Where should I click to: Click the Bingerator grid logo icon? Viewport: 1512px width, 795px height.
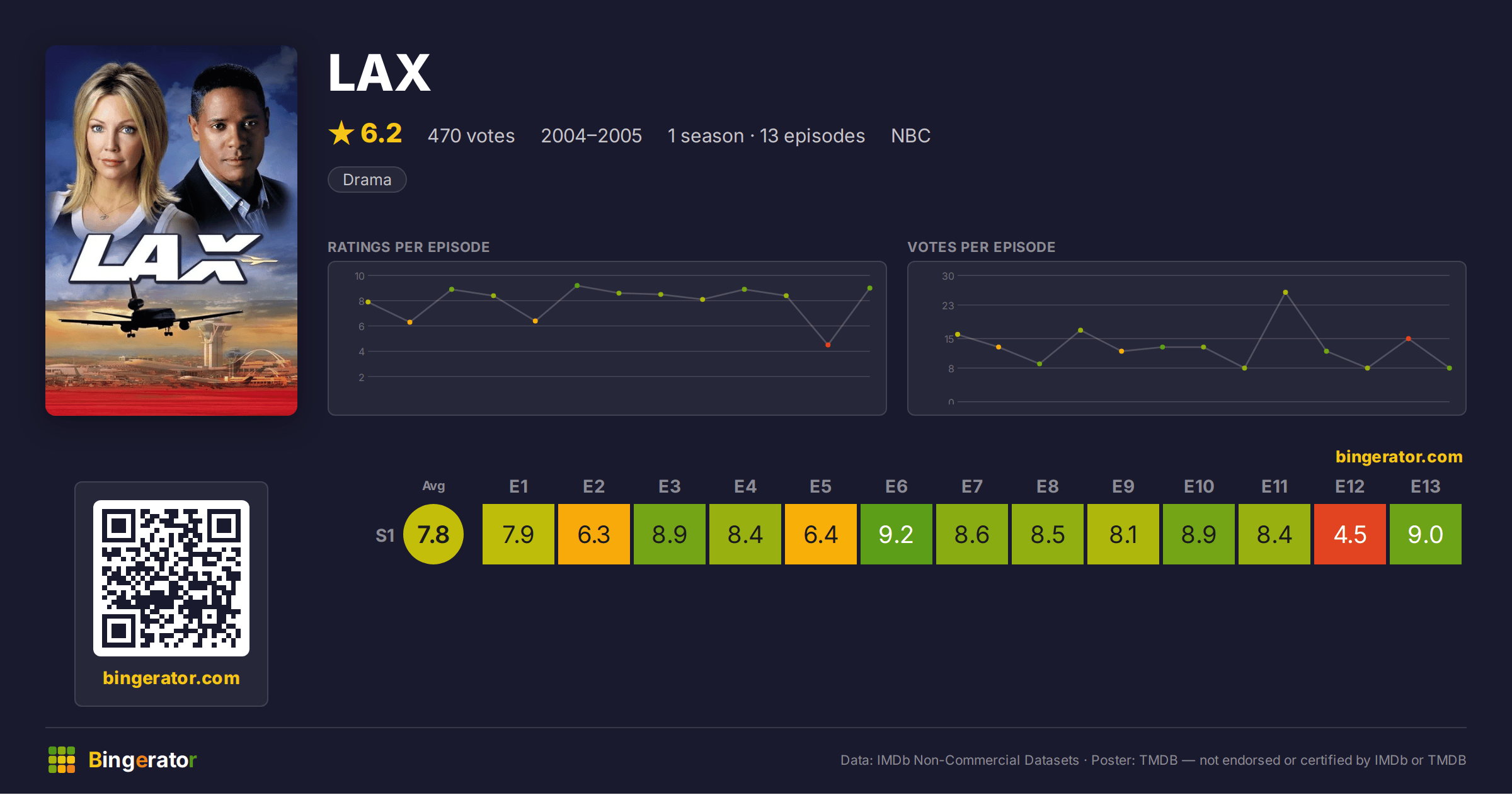62,760
